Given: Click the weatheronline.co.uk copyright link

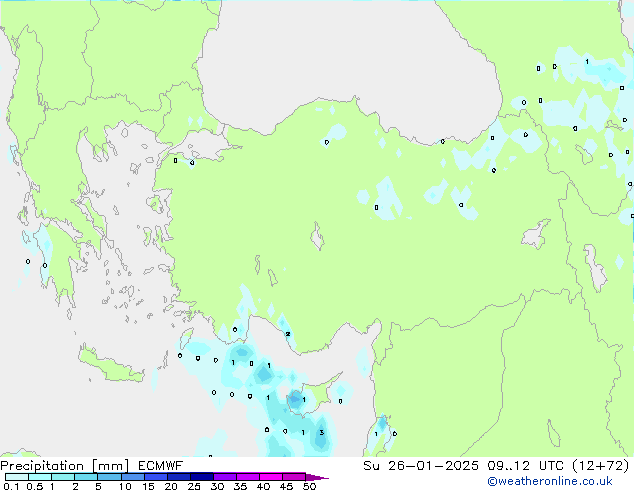Looking at the screenshot, I should coord(564,482).
